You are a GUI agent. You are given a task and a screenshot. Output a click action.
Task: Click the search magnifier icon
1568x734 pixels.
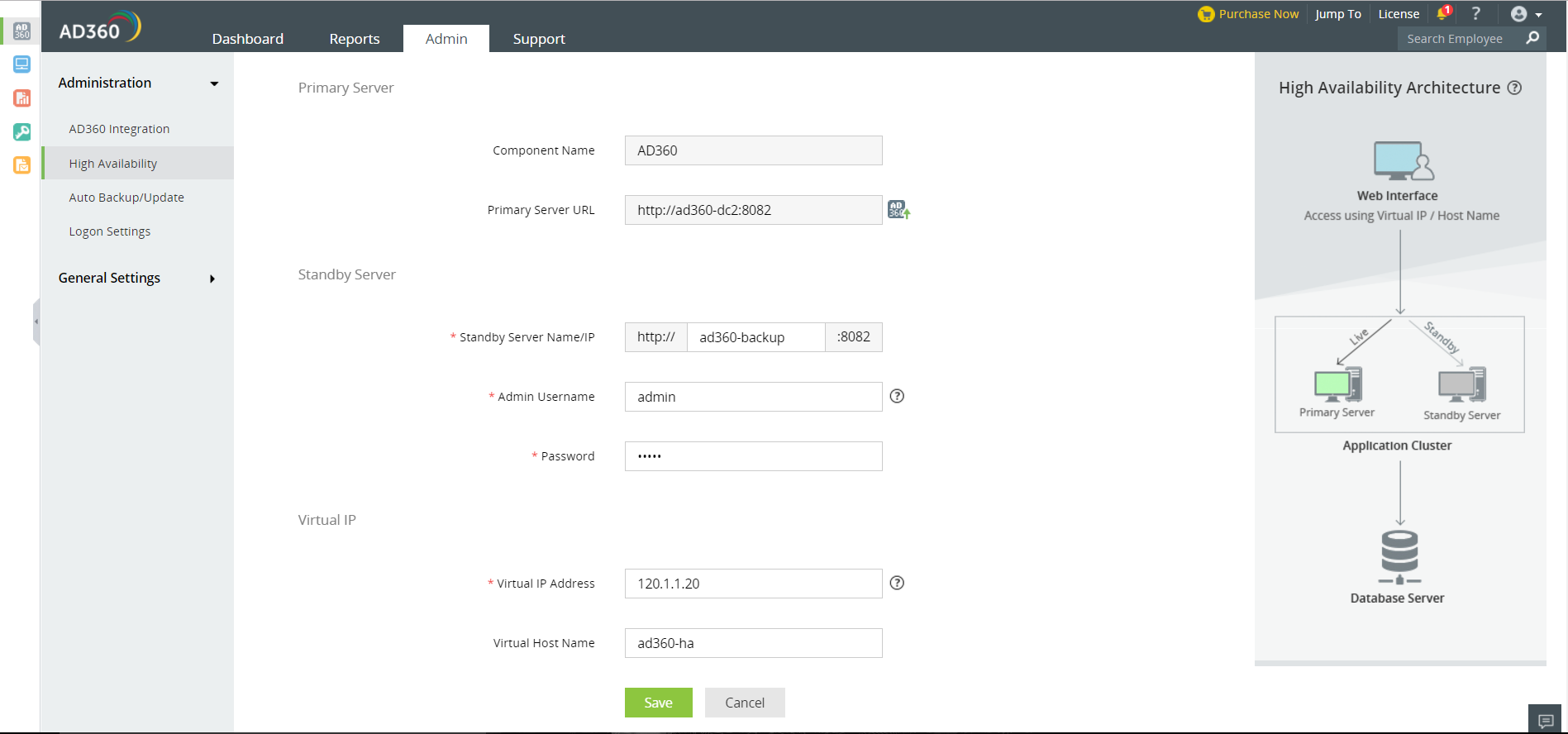(x=1532, y=38)
